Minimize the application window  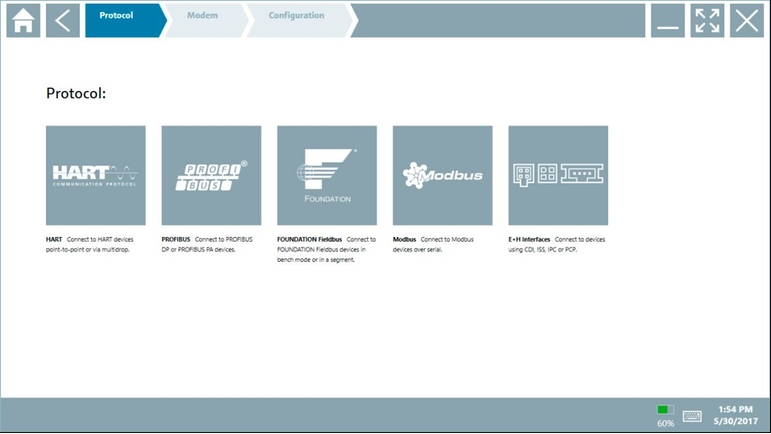[668, 21]
